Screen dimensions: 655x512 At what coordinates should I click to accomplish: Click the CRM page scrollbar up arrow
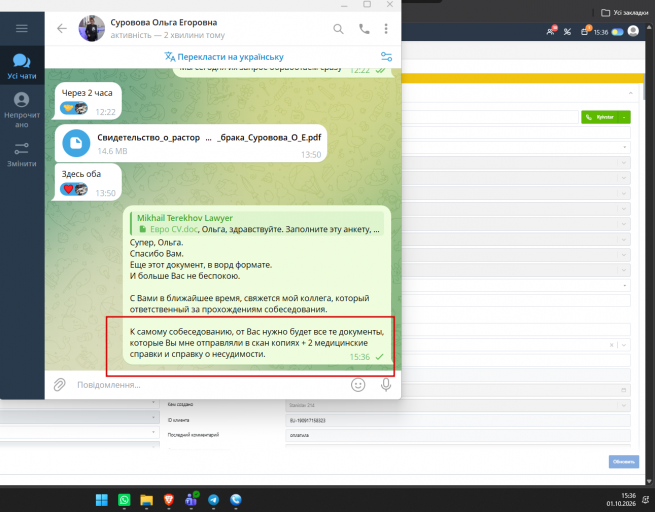650,28
